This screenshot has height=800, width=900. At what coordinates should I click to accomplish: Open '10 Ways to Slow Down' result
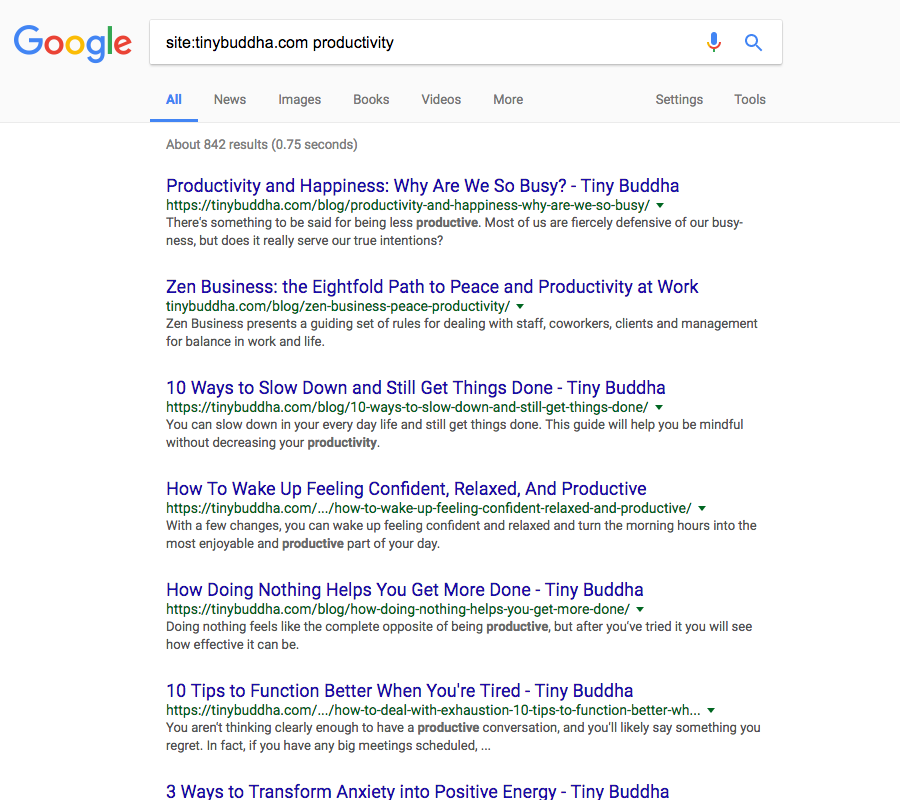click(x=416, y=388)
